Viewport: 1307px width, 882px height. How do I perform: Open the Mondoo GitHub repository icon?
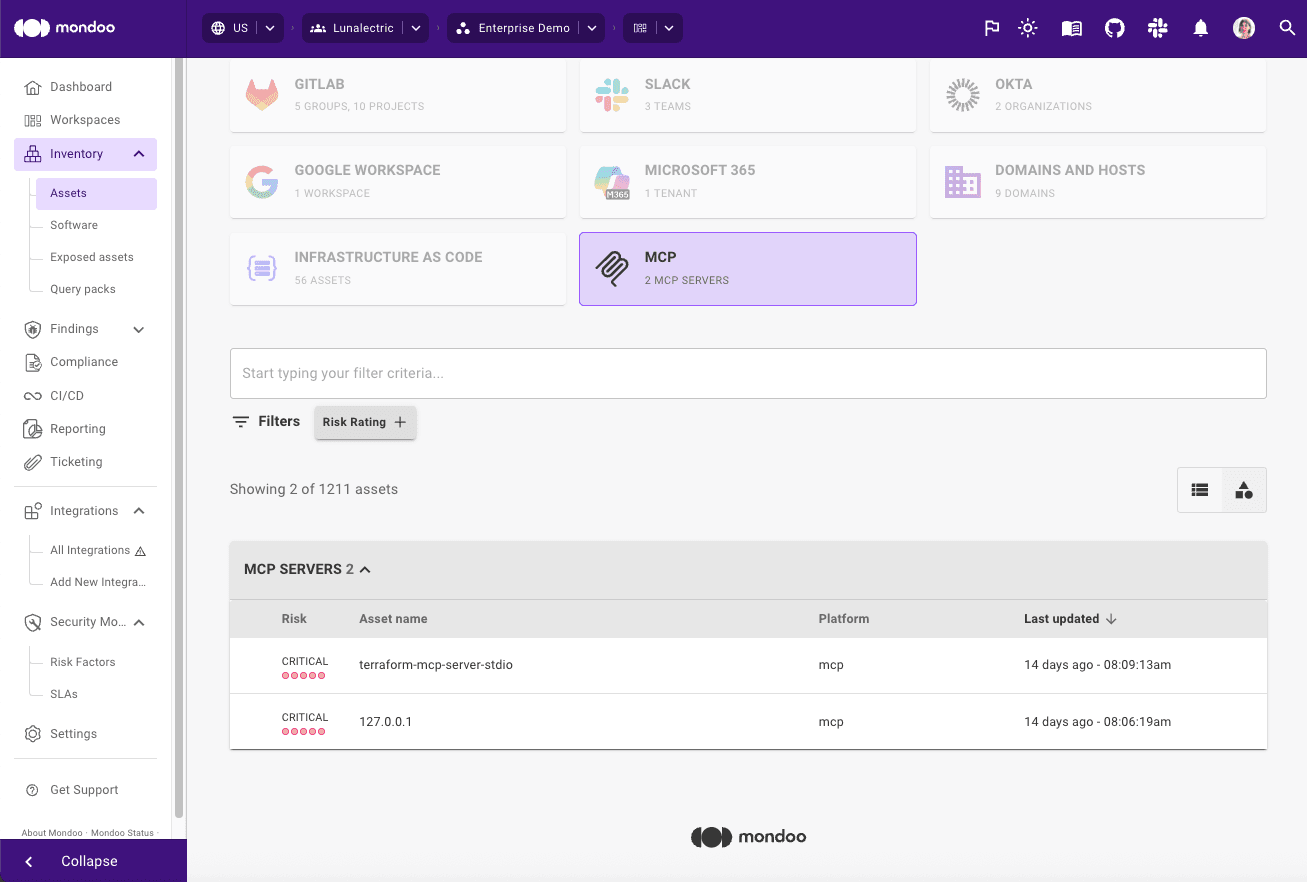tap(1114, 28)
